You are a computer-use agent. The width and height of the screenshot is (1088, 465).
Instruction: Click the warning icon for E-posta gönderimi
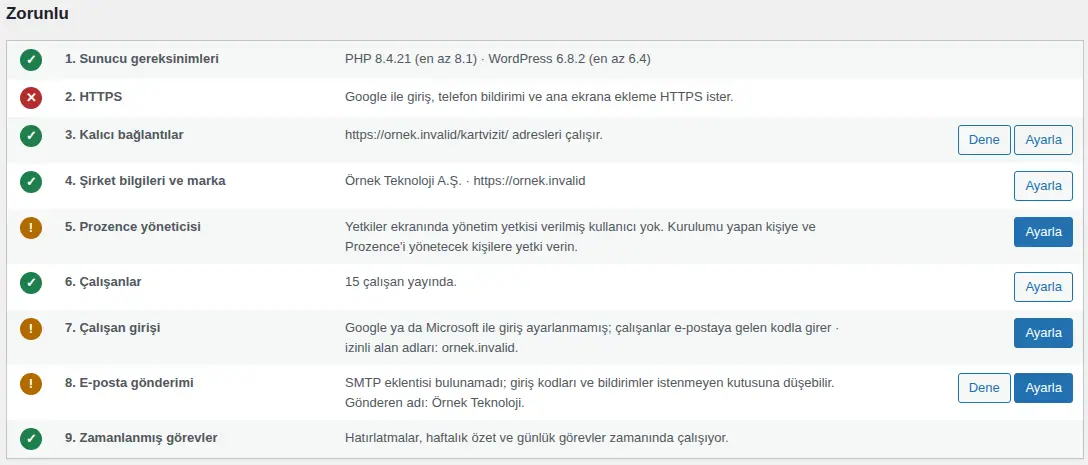click(x=31, y=383)
